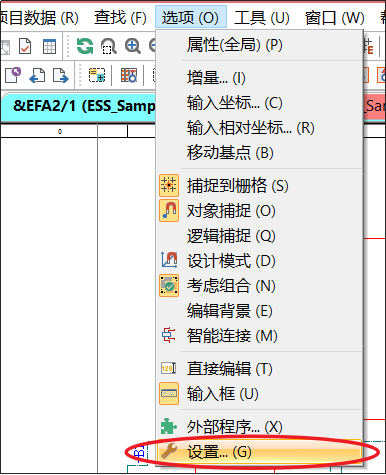Image resolution: width=386 pixels, height=475 pixels.
Task: Click the zoom in magnifier icon
Action: coord(133,46)
